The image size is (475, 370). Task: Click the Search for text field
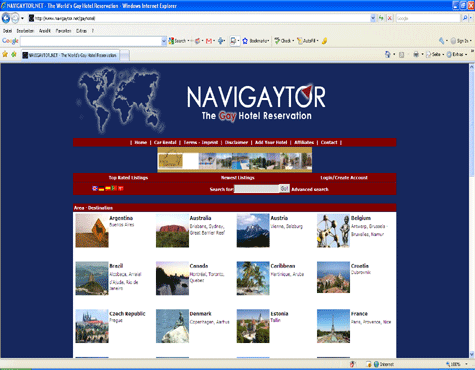pyautogui.click(x=257, y=189)
